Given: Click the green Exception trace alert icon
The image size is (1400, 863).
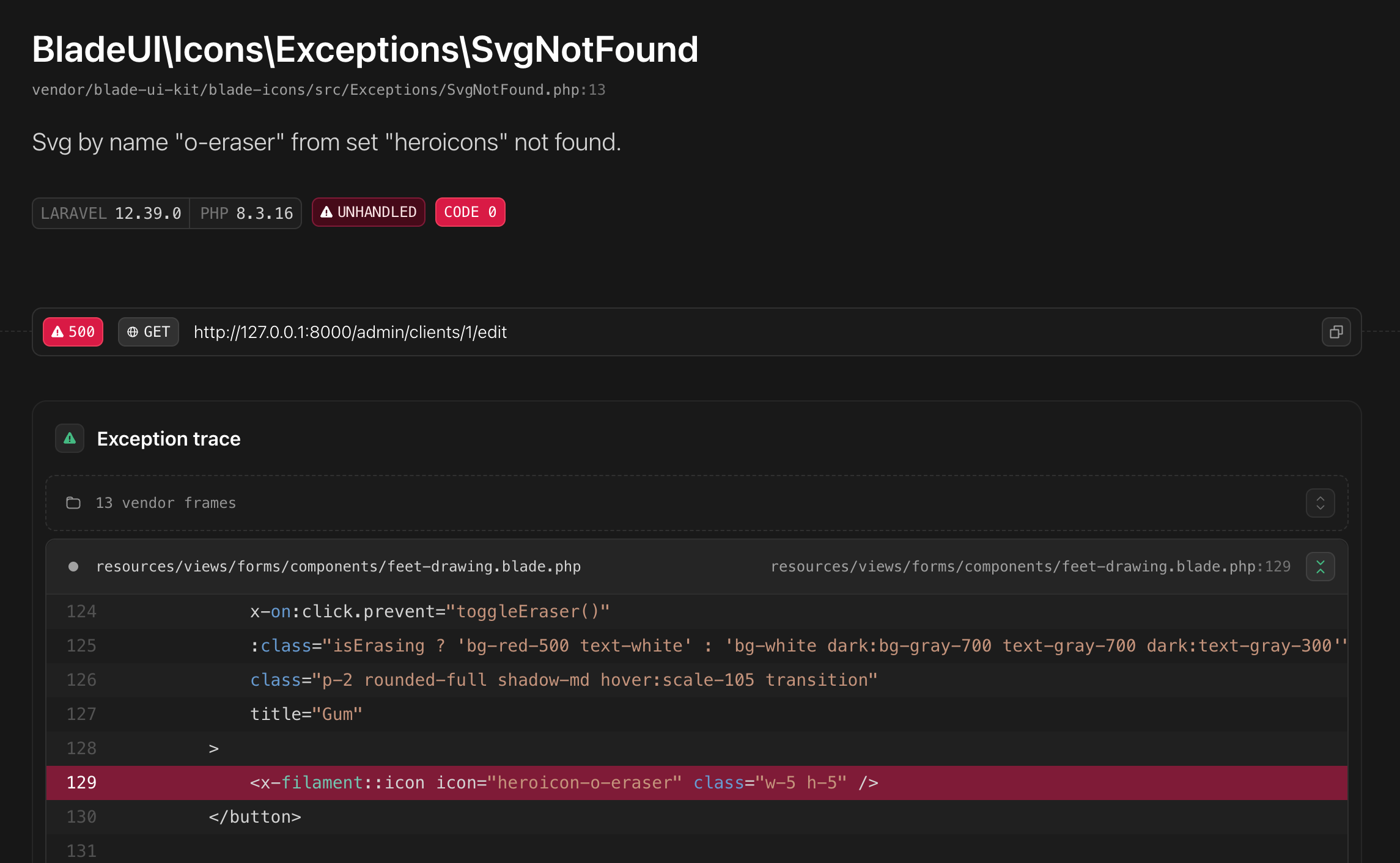Looking at the screenshot, I should click(69, 438).
